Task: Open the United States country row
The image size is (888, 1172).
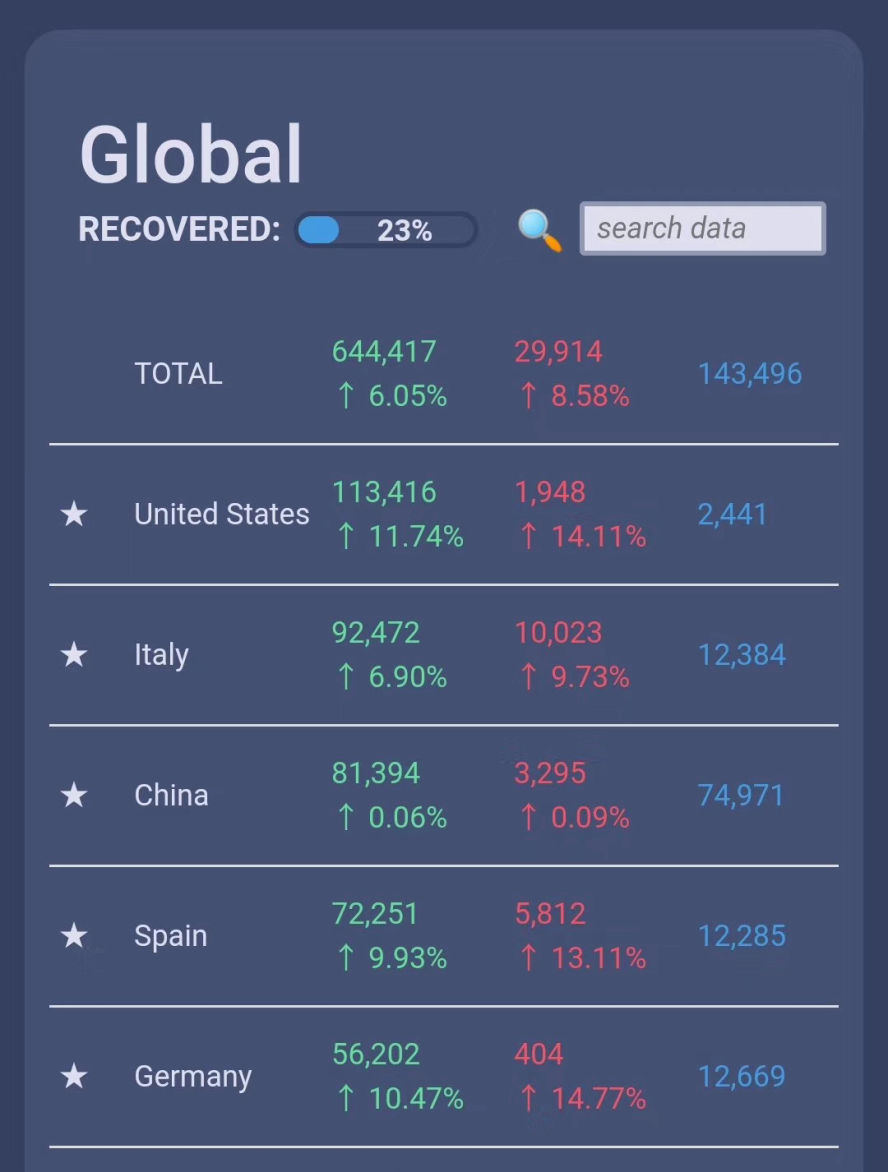Action: 221,514
